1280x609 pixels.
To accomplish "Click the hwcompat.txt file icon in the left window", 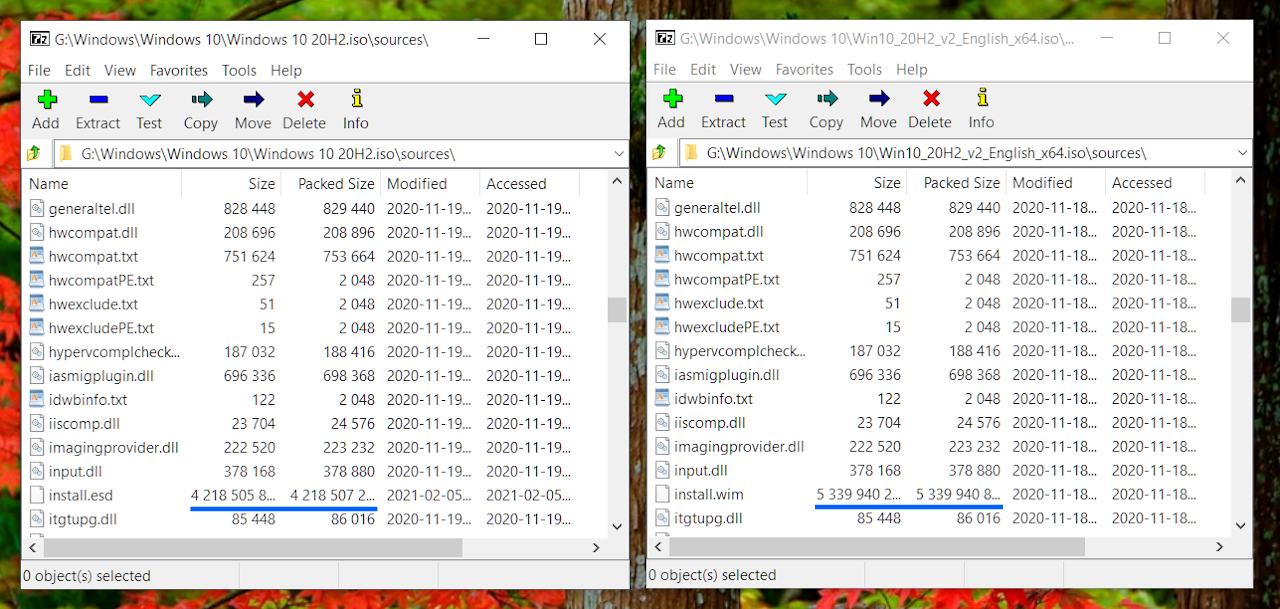I will (x=37, y=256).
